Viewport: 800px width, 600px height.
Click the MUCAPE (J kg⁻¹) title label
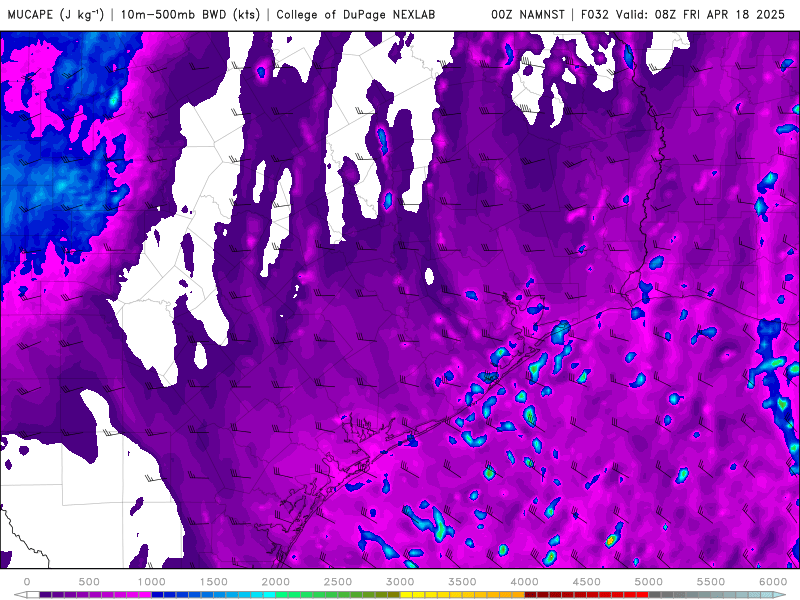55,15
